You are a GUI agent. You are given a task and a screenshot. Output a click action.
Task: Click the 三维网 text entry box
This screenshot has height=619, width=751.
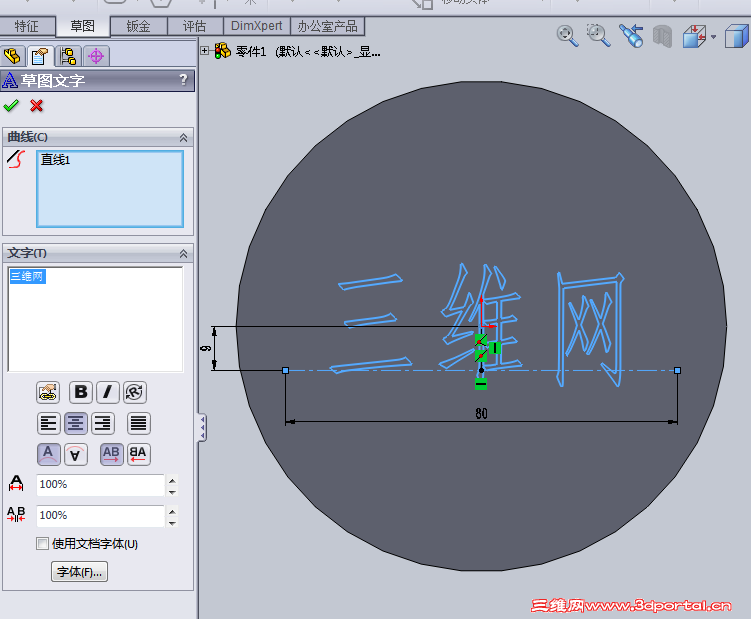click(95, 319)
